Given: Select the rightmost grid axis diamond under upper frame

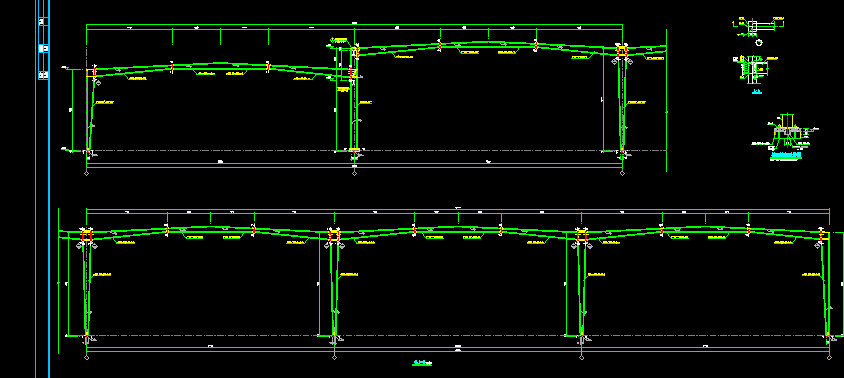Looking at the screenshot, I should pos(623,173).
